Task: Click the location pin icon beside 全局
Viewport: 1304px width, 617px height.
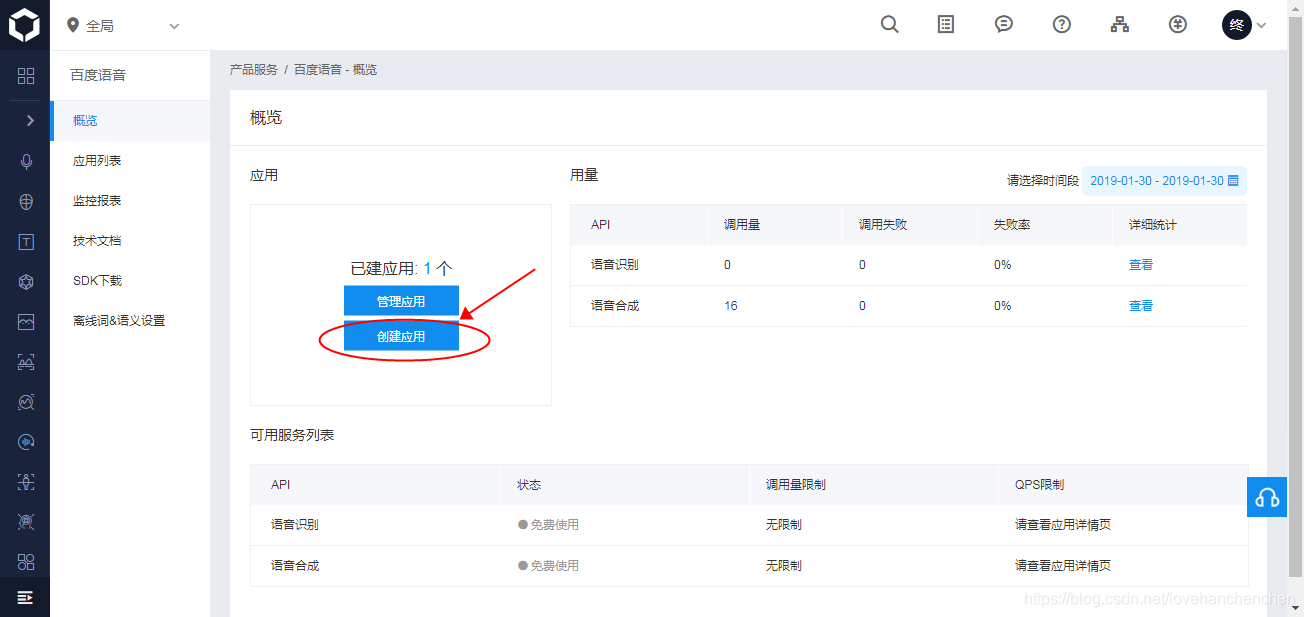Action: [72, 25]
